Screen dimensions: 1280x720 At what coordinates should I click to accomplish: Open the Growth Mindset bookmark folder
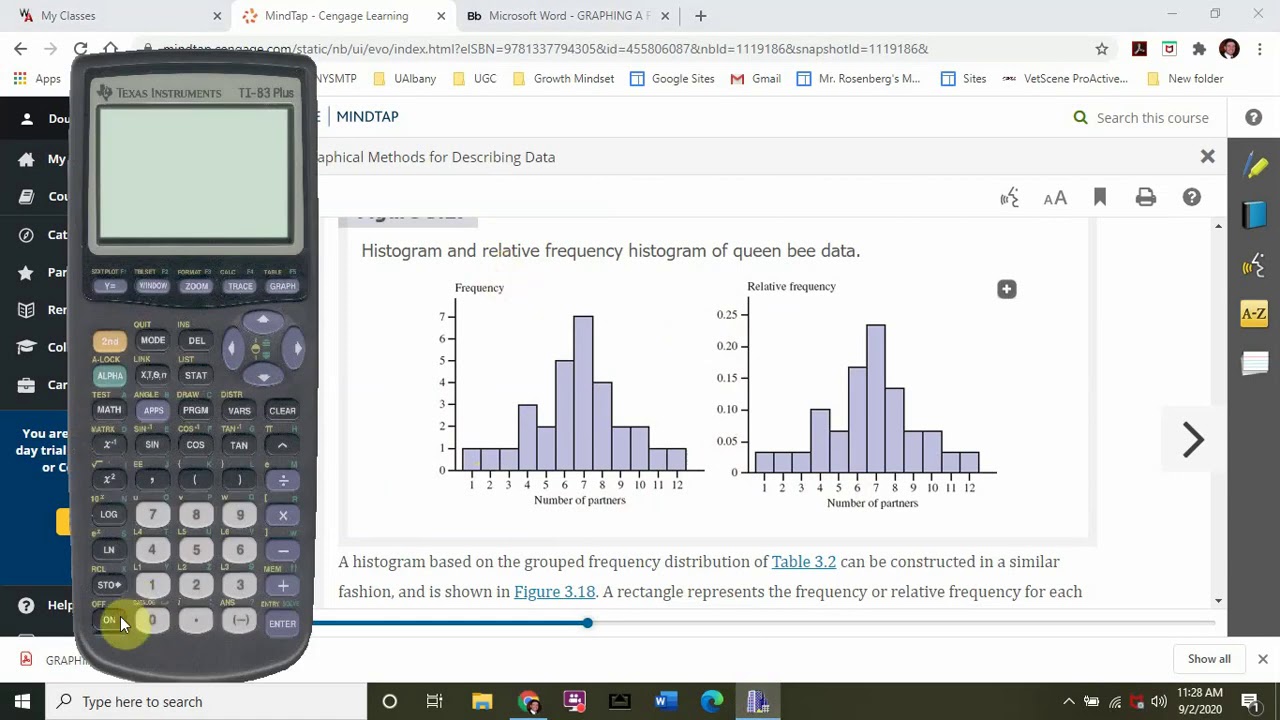point(563,79)
